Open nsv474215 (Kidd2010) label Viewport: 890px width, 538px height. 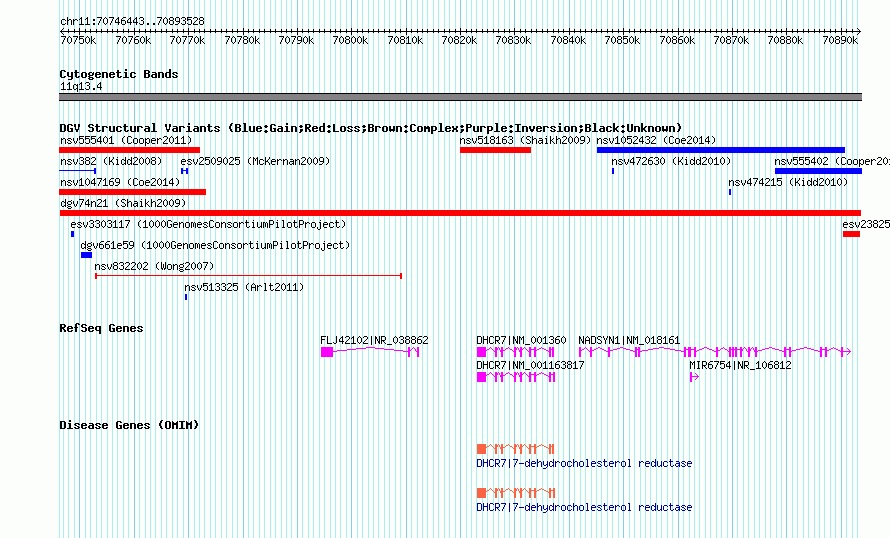pos(788,182)
